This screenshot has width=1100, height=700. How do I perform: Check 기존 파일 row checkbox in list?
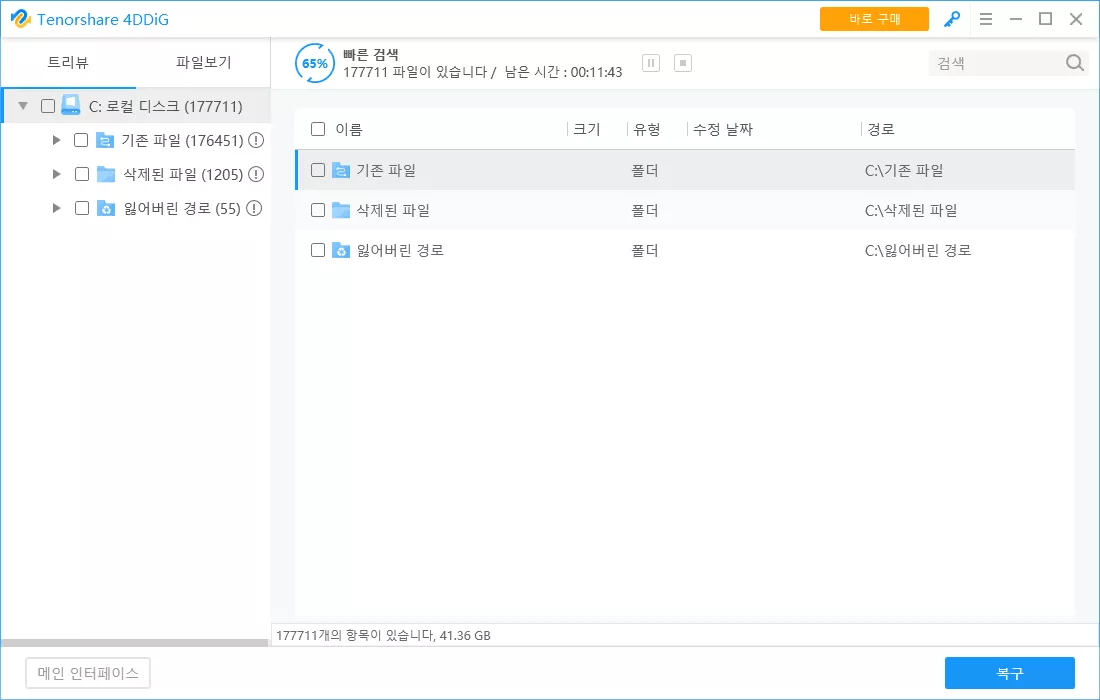(x=318, y=170)
